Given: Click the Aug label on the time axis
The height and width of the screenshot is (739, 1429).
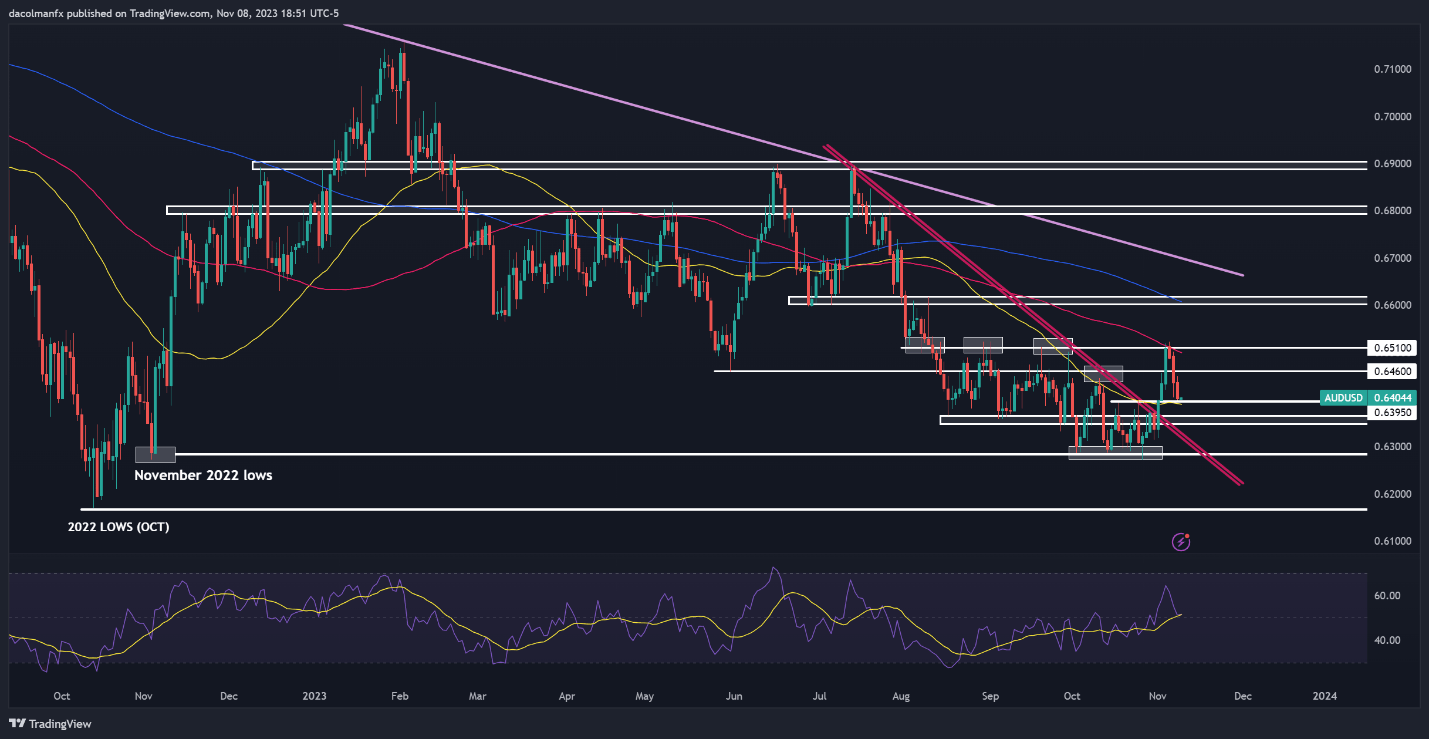Looking at the screenshot, I should point(901,695).
